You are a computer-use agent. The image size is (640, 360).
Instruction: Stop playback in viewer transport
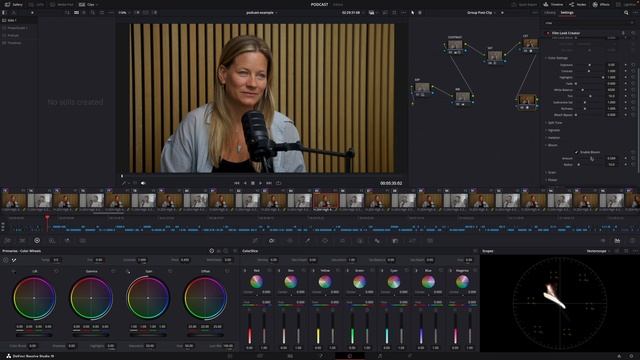[x=253, y=183]
